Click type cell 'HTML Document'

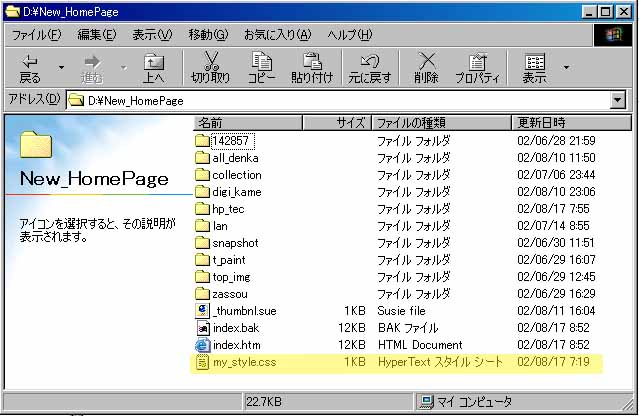420,345
